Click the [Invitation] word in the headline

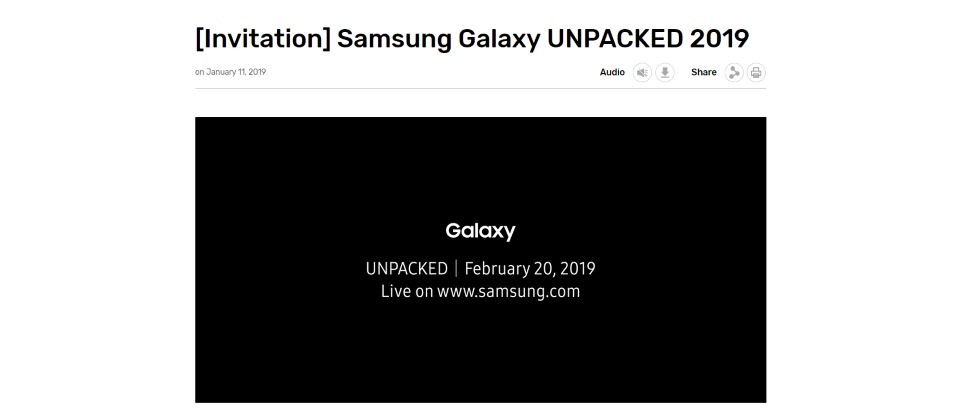(x=263, y=39)
